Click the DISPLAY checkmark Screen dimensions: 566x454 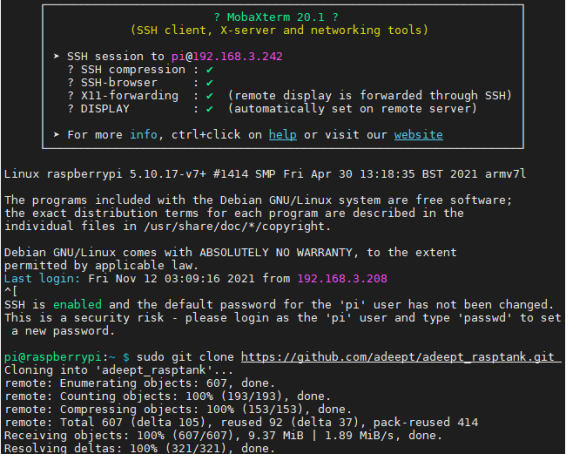click(209, 109)
